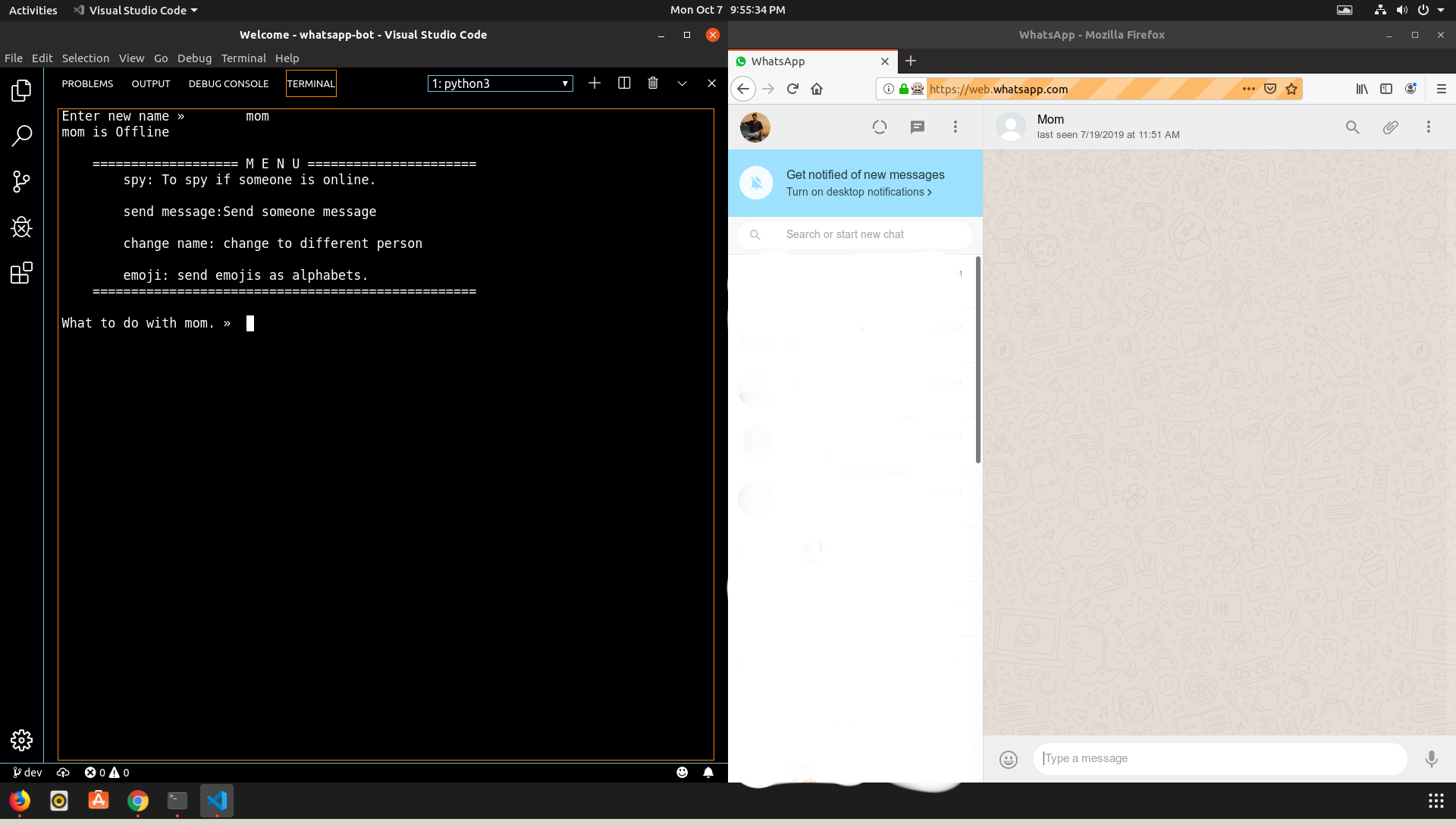Viewport: 1456px width, 825px height.
Task: Maximize terminal panel with chevron
Action: click(682, 83)
